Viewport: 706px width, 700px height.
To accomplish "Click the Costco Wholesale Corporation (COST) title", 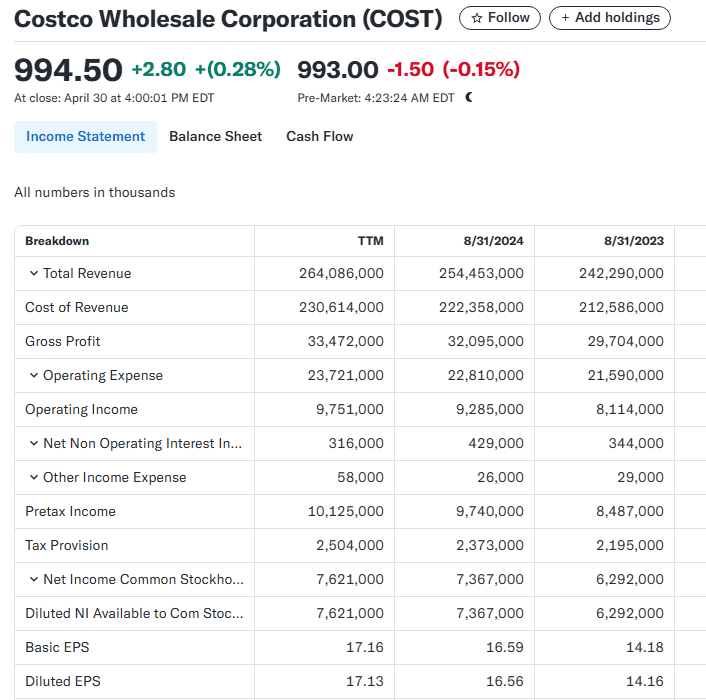I will coord(228,19).
